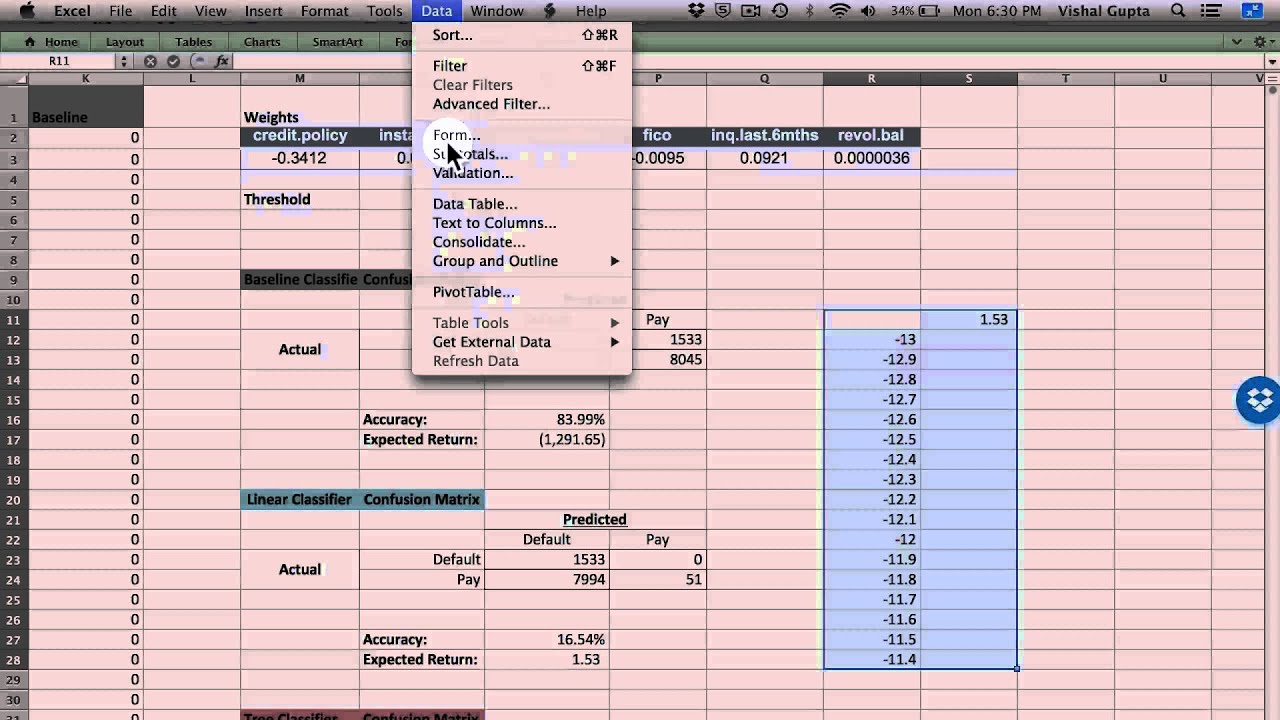This screenshot has height=720, width=1280.
Task: Choose Data Table... menu item
Action: pyautogui.click(x=522, y=204)
